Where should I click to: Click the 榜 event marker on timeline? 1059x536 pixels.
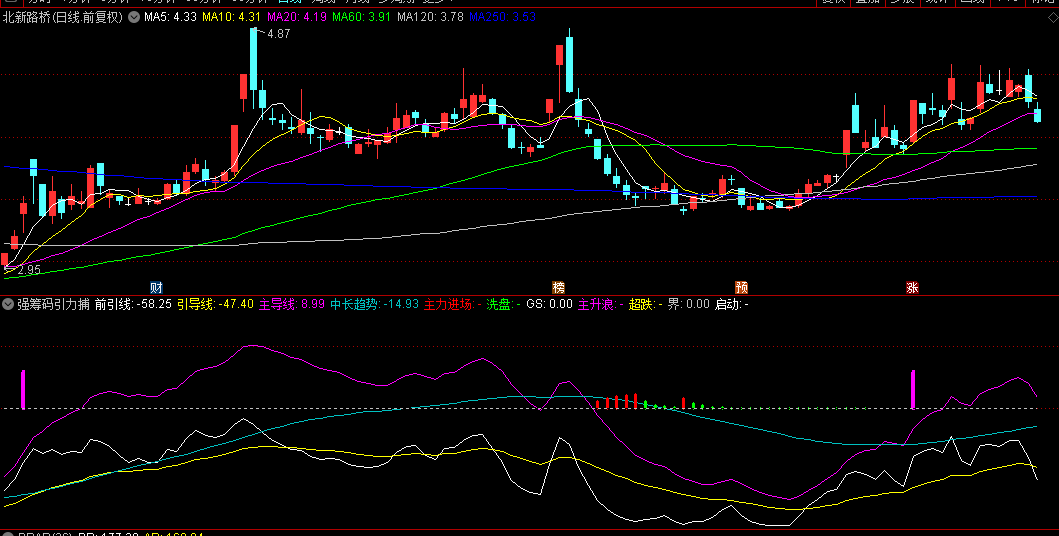[x=558, y=287]
